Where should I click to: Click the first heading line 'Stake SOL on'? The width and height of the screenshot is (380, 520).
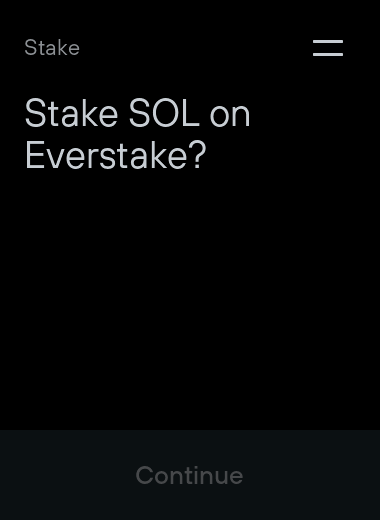[x=137, y=113]
